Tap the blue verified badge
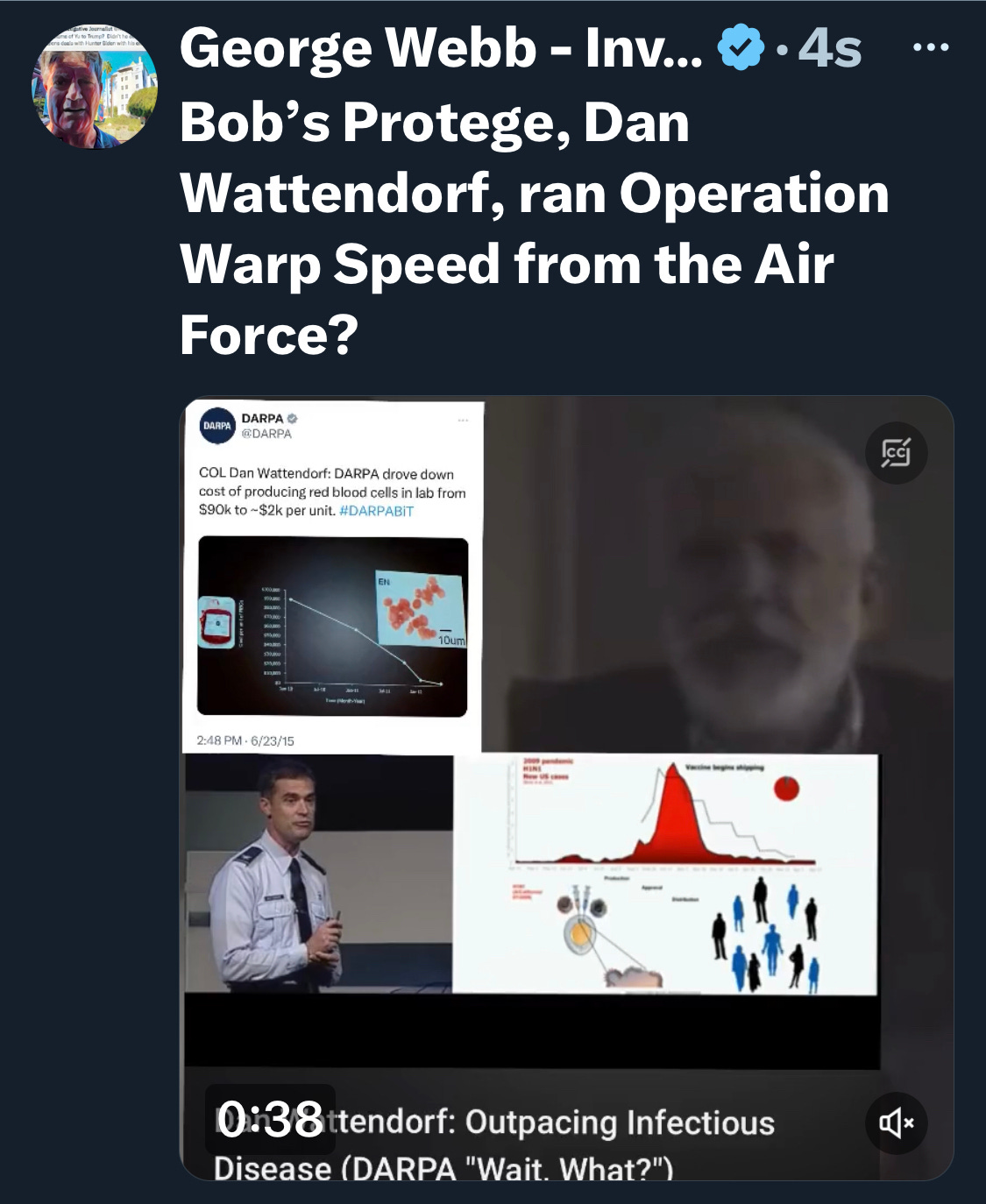986x1204 pixels. point(741,47)
